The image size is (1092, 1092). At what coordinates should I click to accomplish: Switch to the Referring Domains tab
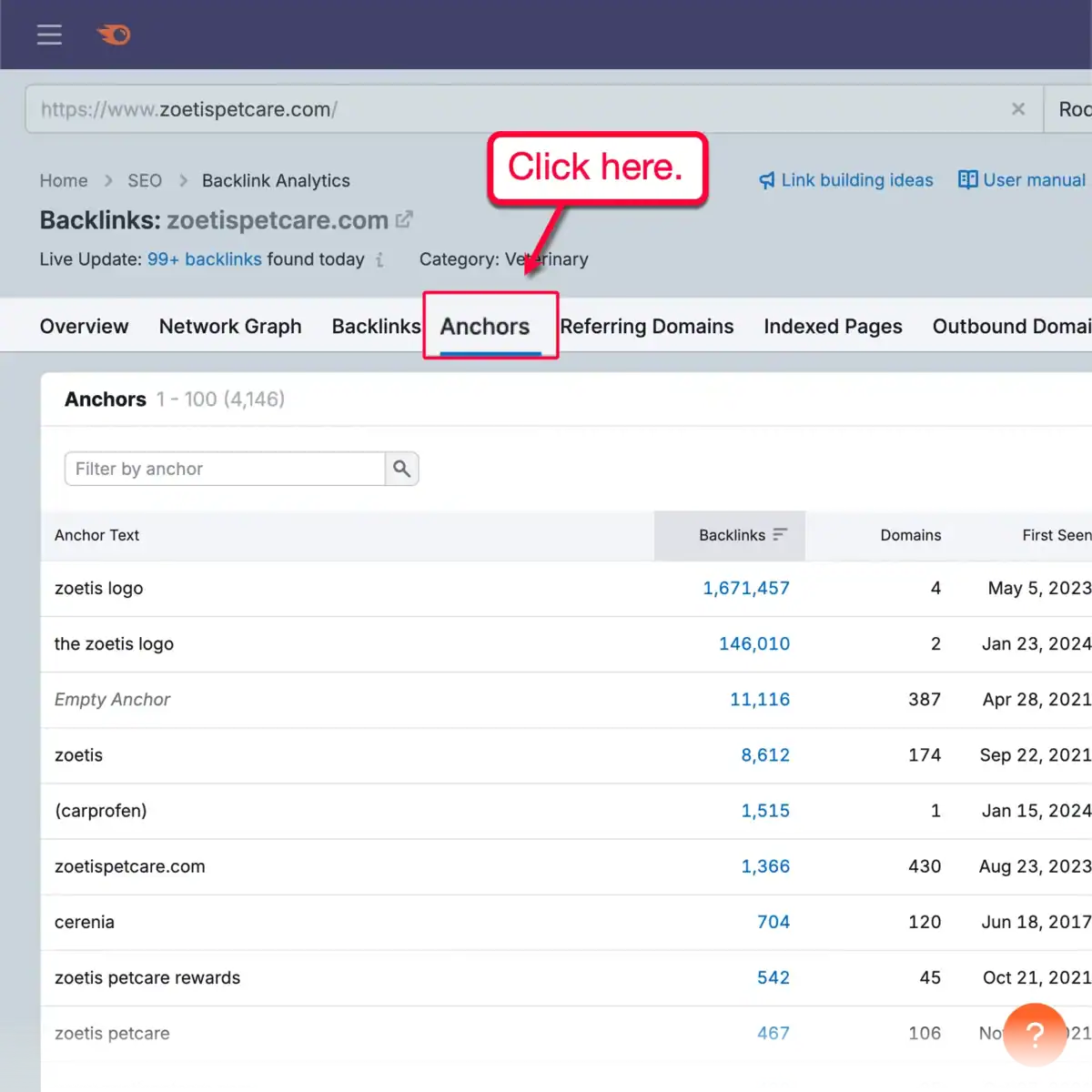tap(647, 326)
